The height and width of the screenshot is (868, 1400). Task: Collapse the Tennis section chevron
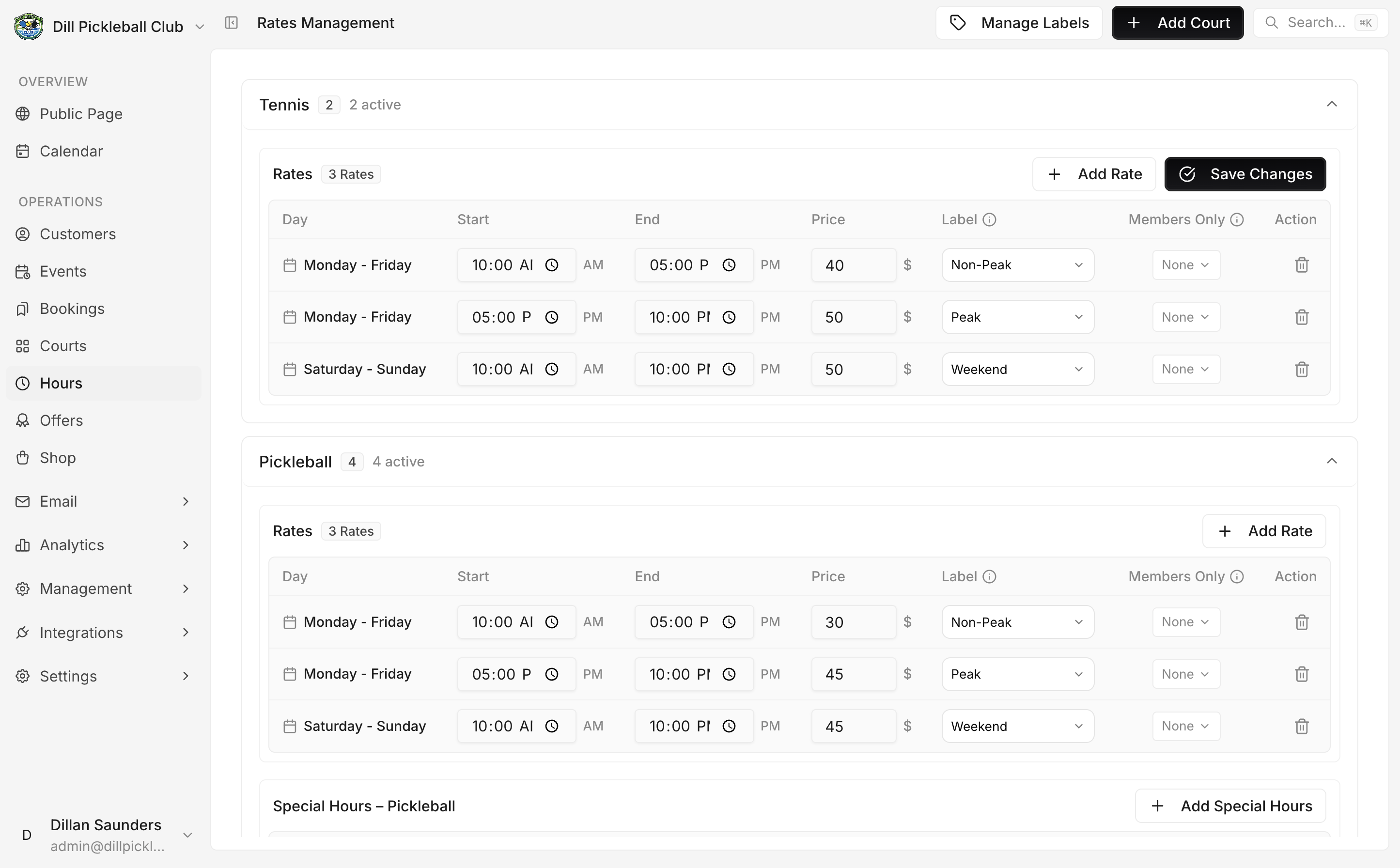tap(1332, 104)
